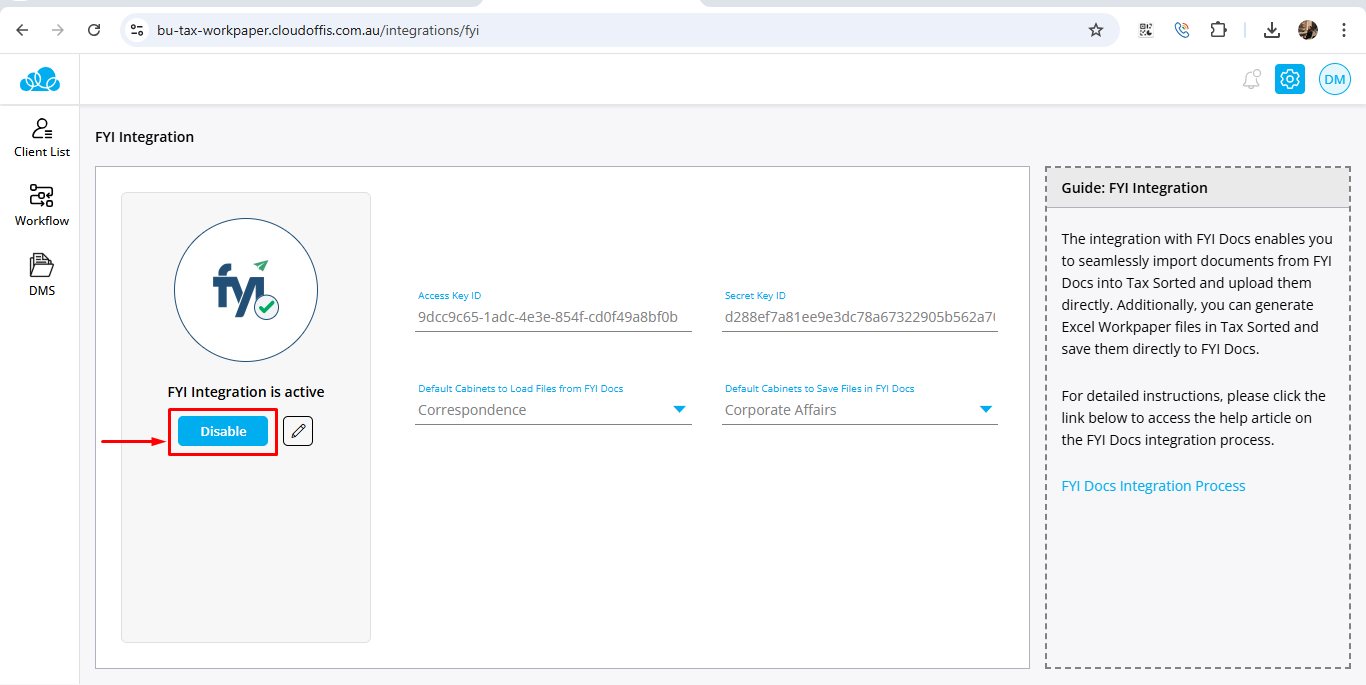The image size is (1366, 685).
Task: Open the Correspondence cabinet dropdown
Action: point(553,410)
